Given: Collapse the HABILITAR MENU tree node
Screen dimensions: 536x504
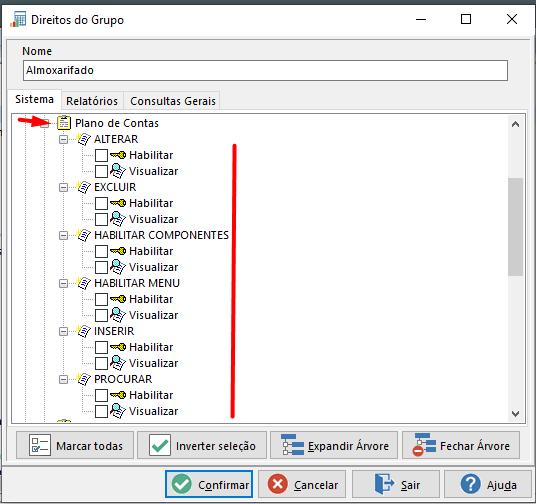Looking at the screenshot, I should pyautogui.click(x=63, y=283).
